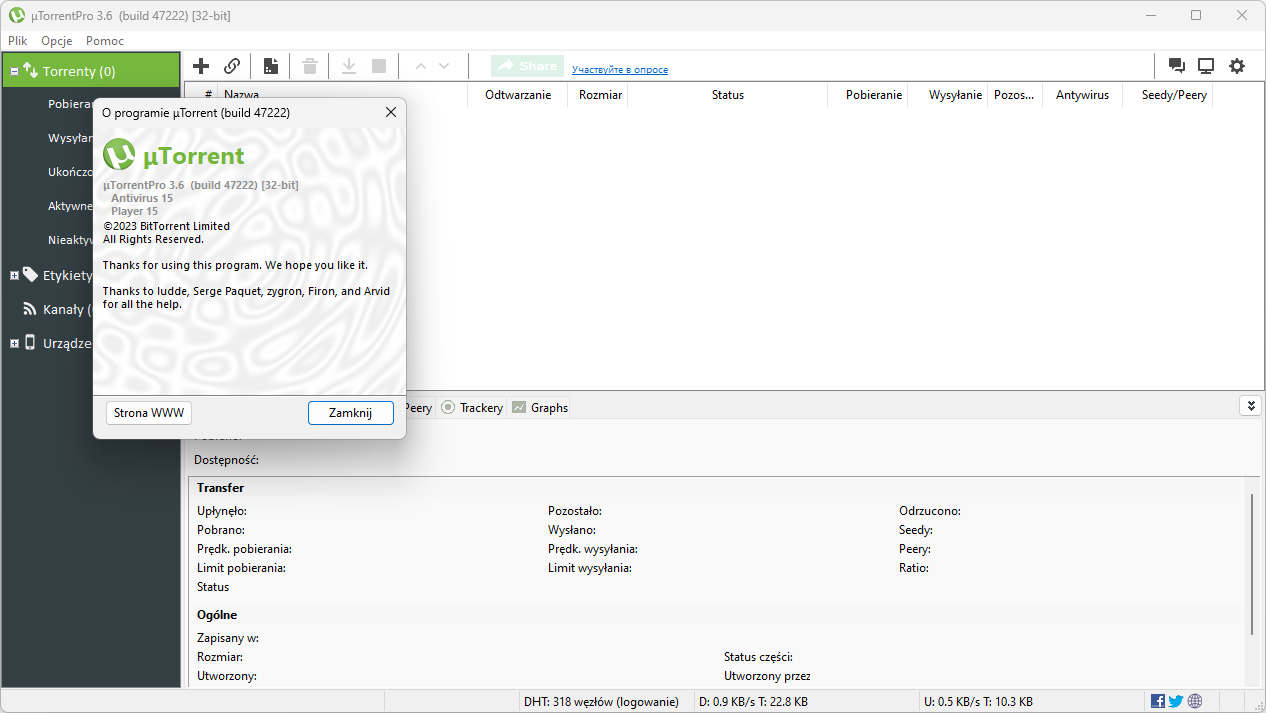The height and width of the screenshot is (713, 1266).
Task: Click the µTorrent logo in title bar
Action: point(16,15)
